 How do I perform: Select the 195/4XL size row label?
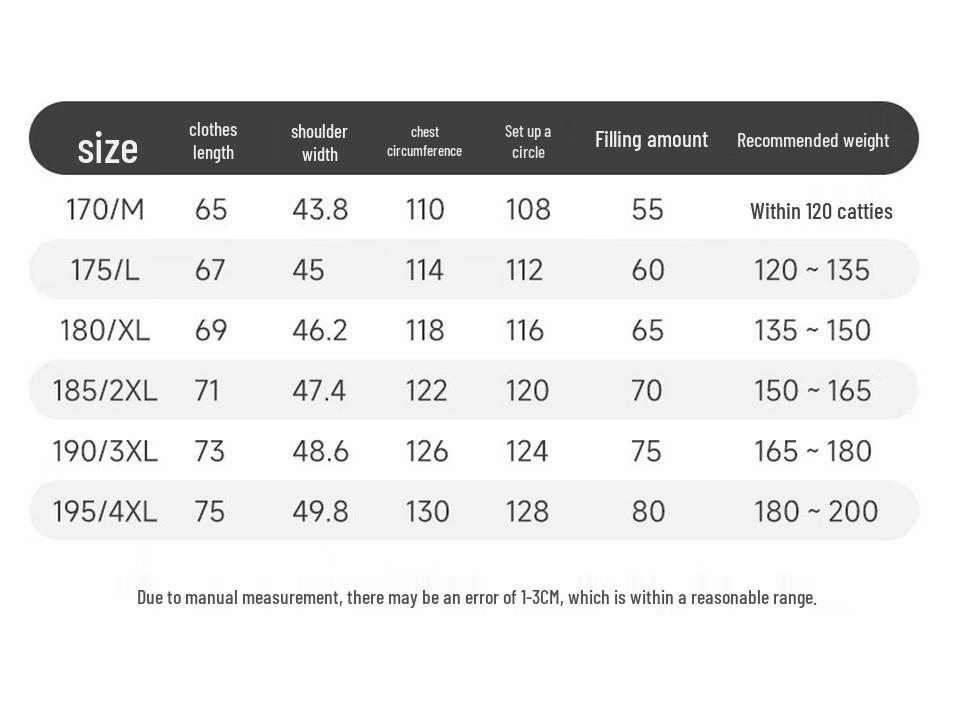(105, 511)
